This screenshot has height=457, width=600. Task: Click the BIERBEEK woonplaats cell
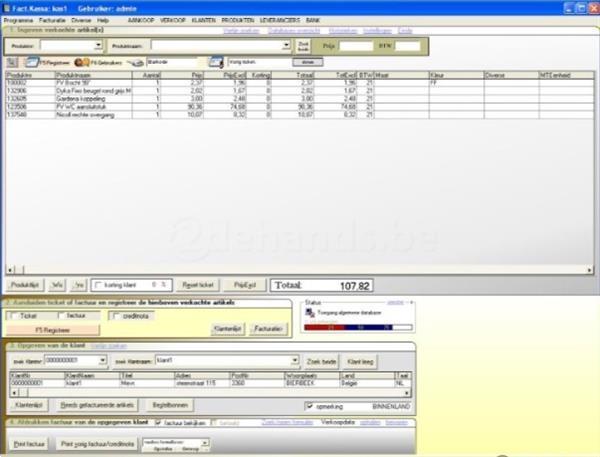click(312, 383)
